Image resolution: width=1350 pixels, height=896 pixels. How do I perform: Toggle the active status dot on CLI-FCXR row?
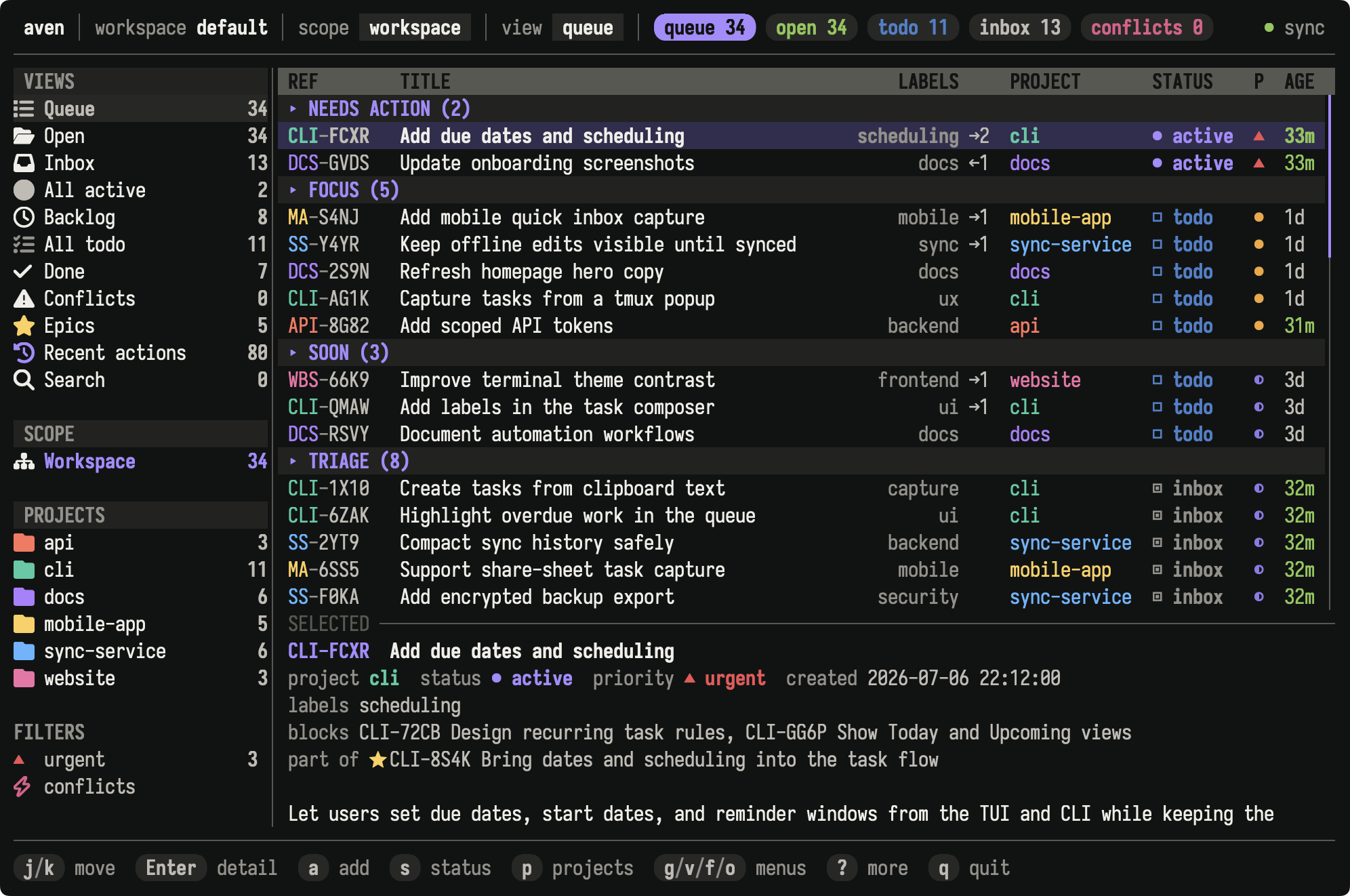[1158, 136]
